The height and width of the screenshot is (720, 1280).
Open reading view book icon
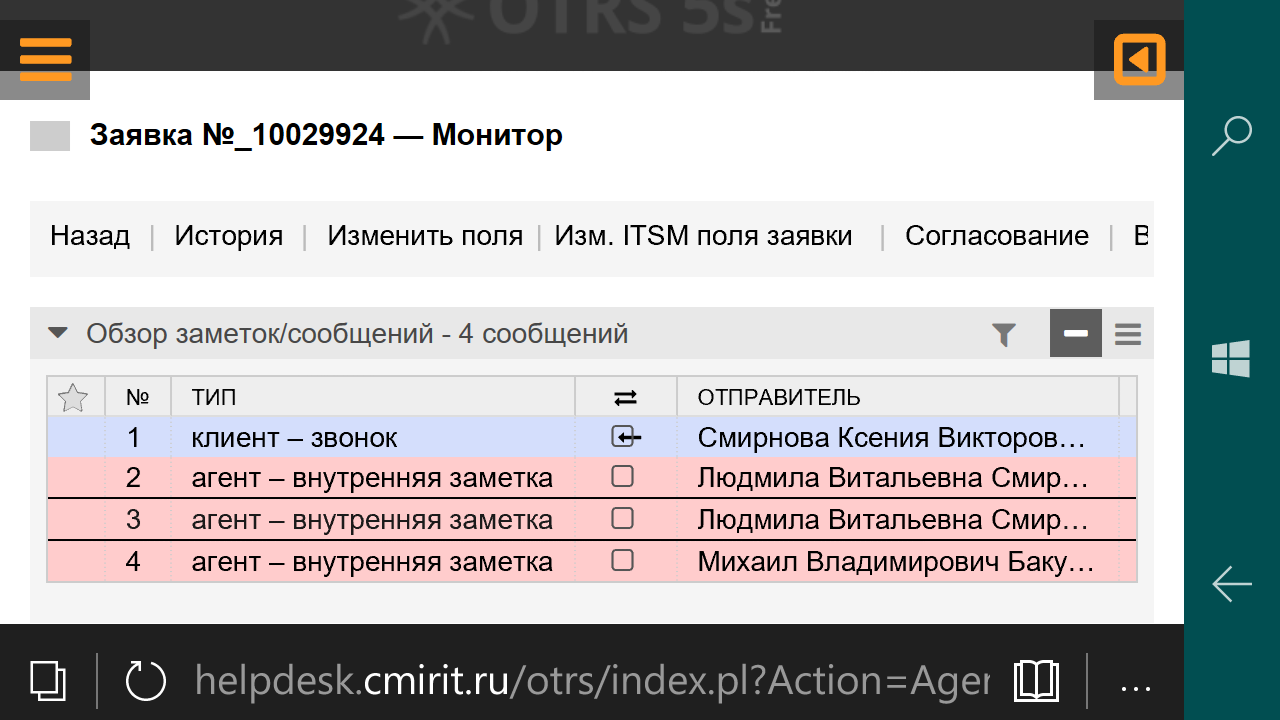tap(1036, 681)
